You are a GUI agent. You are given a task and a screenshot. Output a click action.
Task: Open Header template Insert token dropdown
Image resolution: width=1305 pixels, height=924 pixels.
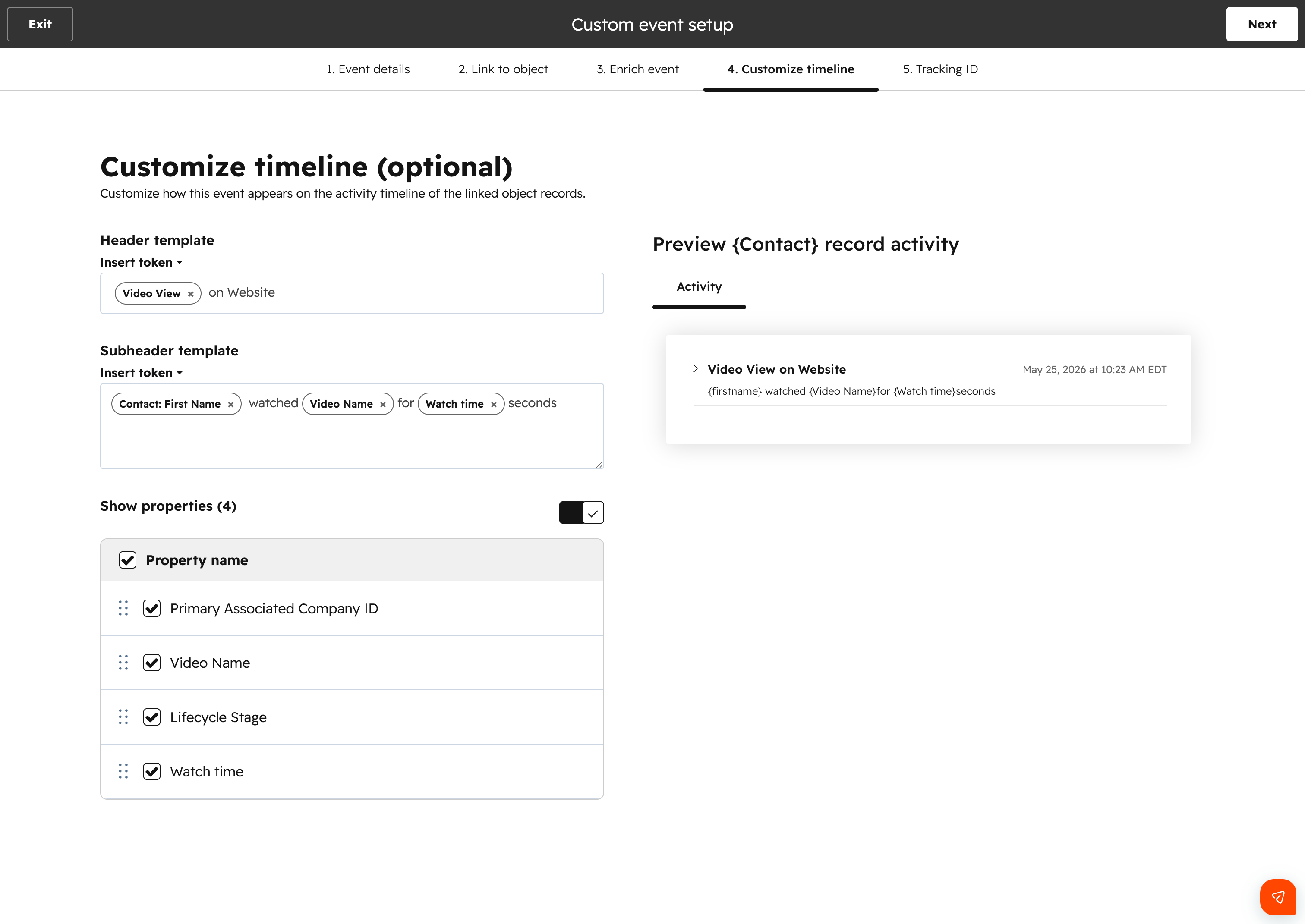(141, 262)
